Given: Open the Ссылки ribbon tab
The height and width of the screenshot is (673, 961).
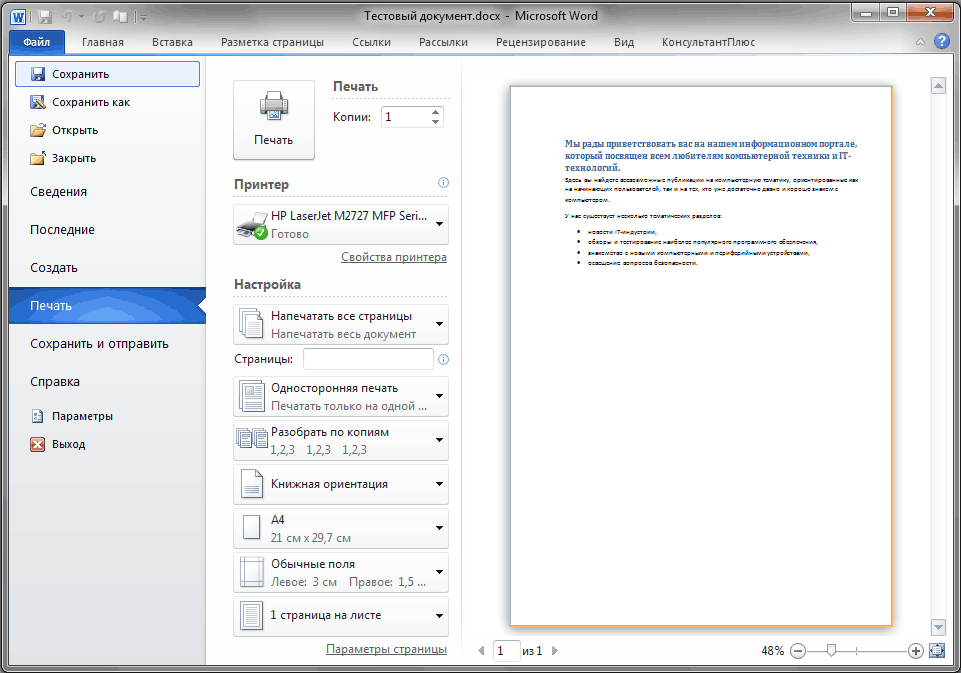Looking at the screenshot, I should click(371, 42).
